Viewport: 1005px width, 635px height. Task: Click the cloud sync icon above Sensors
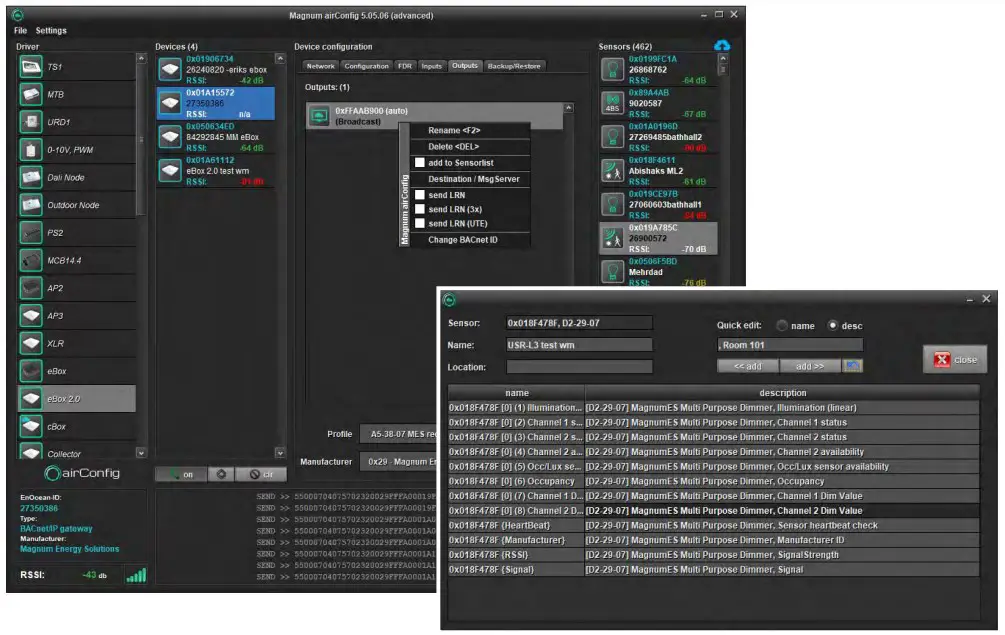click(x=722, y=46)
